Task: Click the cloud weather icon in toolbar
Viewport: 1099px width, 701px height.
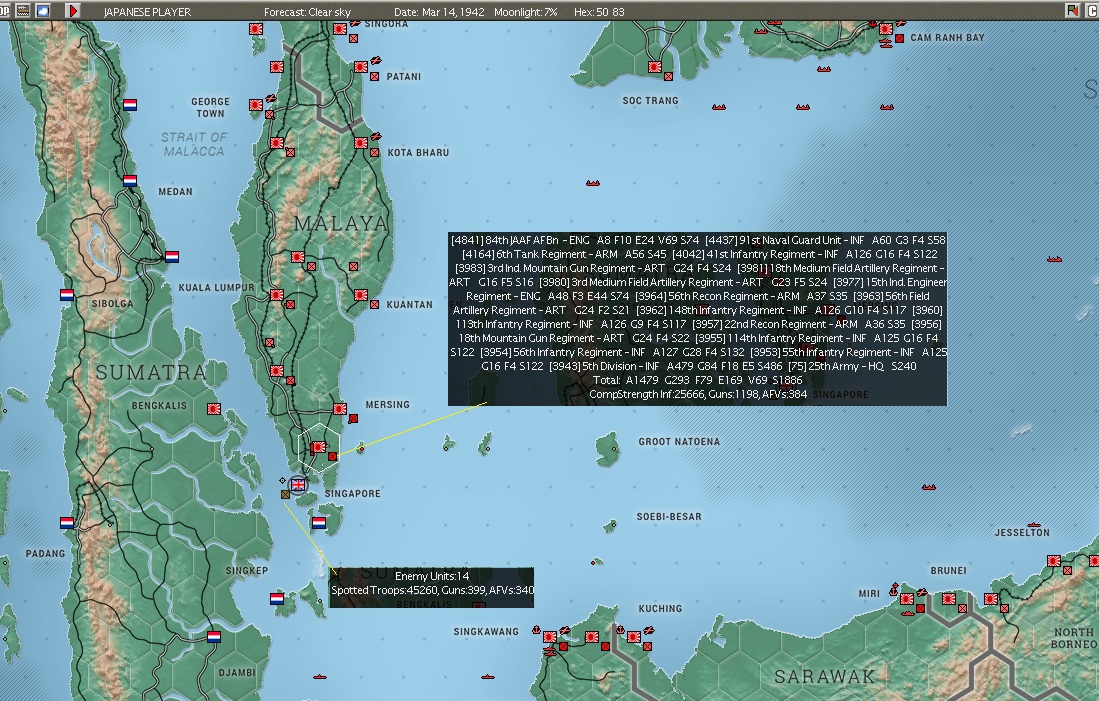Action: (43, 11)
